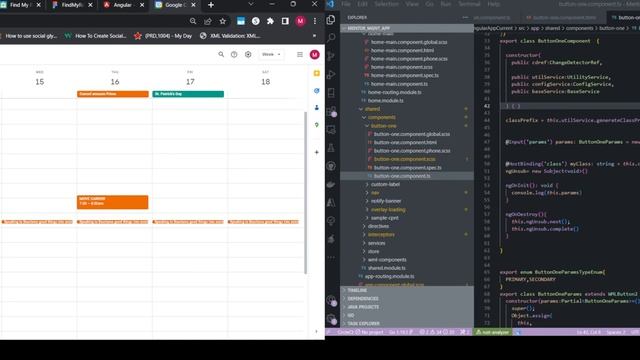Screen dimensions: 640x360
Task: Expand the sample-cpnt folder
Action: click(367, 218)
